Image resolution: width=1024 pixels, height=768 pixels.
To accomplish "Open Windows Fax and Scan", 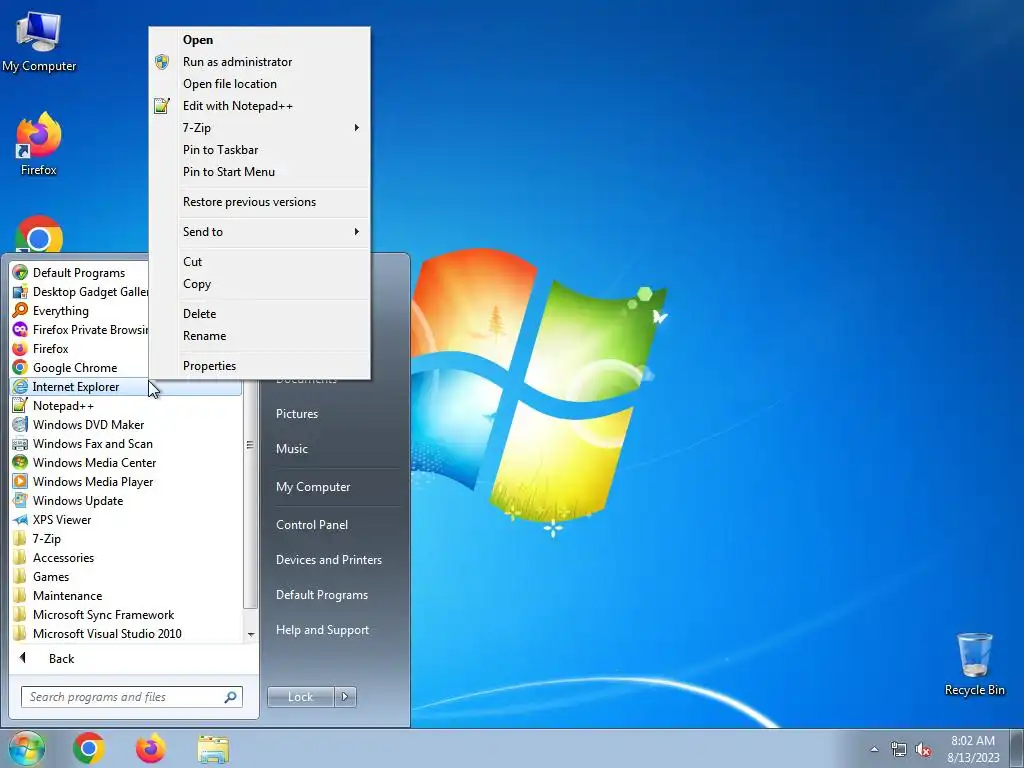I will 126,443.
